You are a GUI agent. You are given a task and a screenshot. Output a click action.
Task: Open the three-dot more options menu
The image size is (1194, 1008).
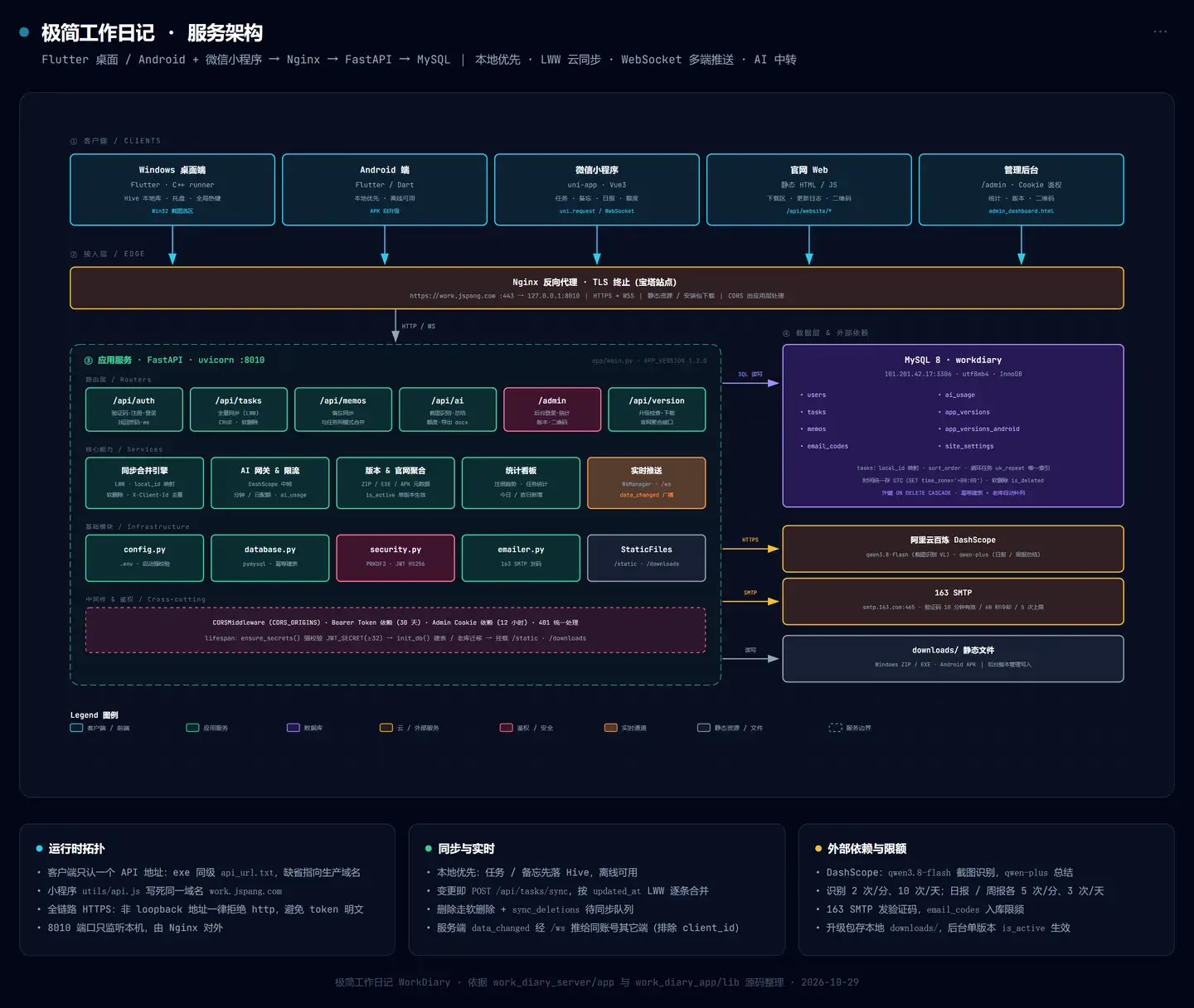click(1160, 31)
